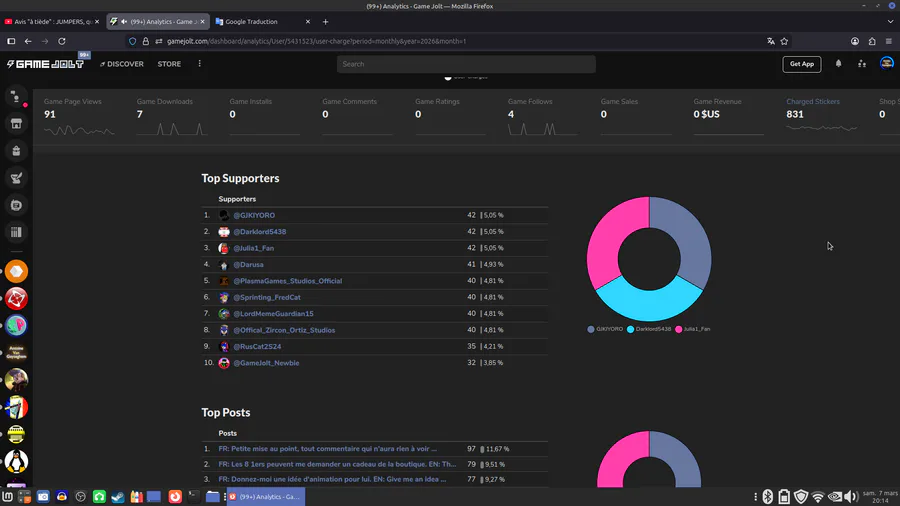Image resolution: width=900 pixels, height=506 pixels.
Task: Open Bluetooth tray icon
Action: pos(767,497)
